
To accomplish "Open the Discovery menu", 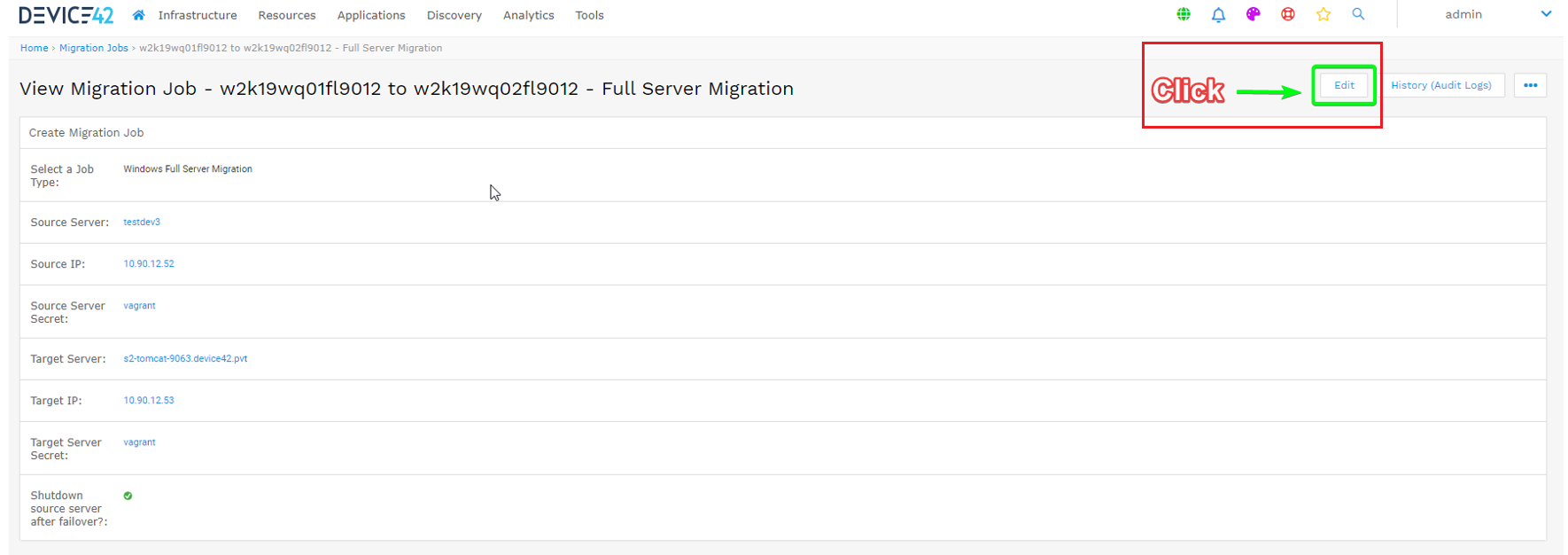I will click(454, 15).
